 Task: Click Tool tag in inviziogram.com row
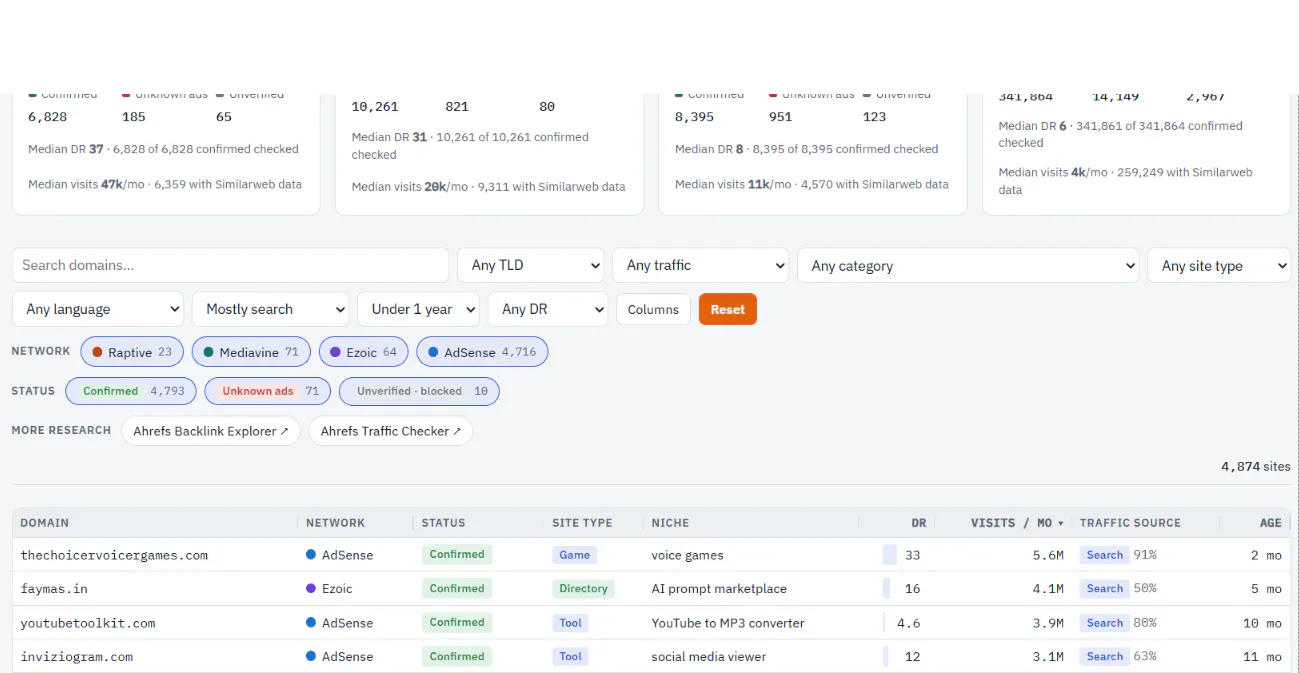tap(571, 657)
